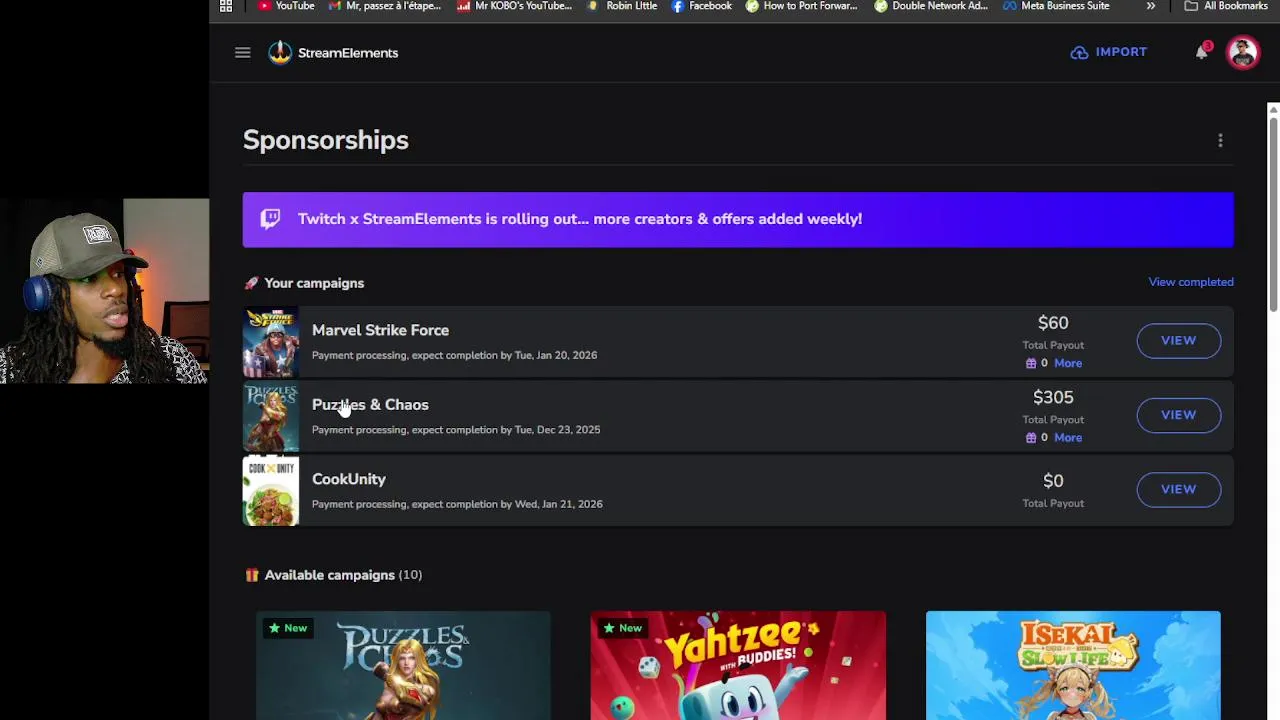This screenshot has height=720, width=1280.
Task: Click the View completed link
Action: 1191,282
